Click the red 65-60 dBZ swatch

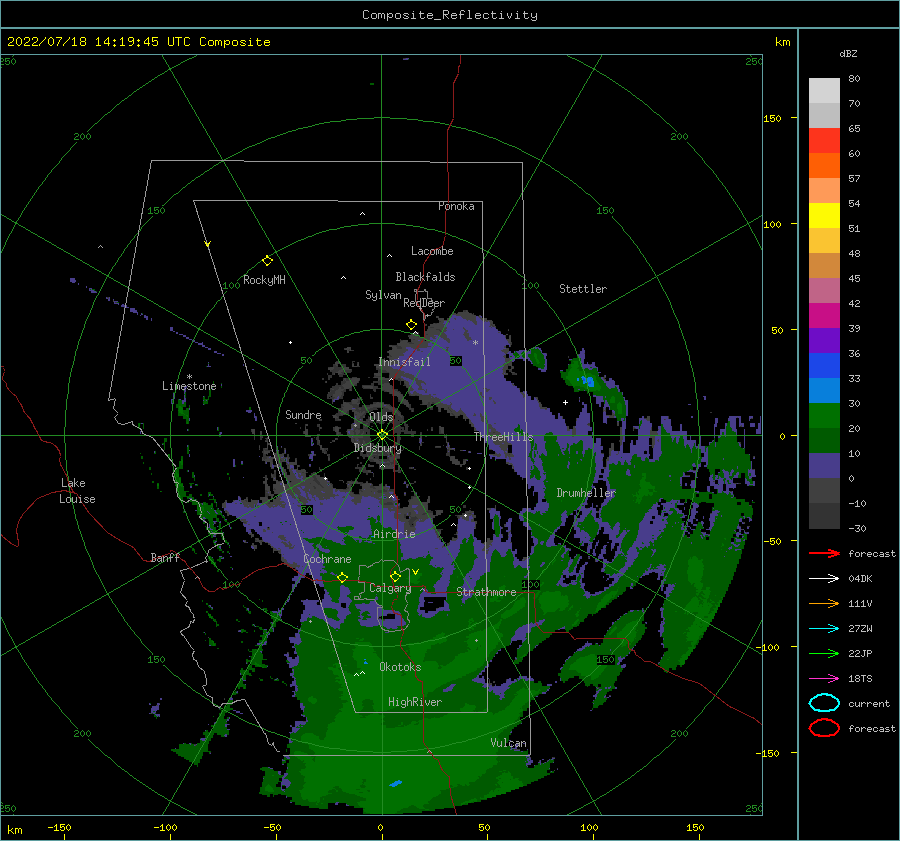(824, 140)
